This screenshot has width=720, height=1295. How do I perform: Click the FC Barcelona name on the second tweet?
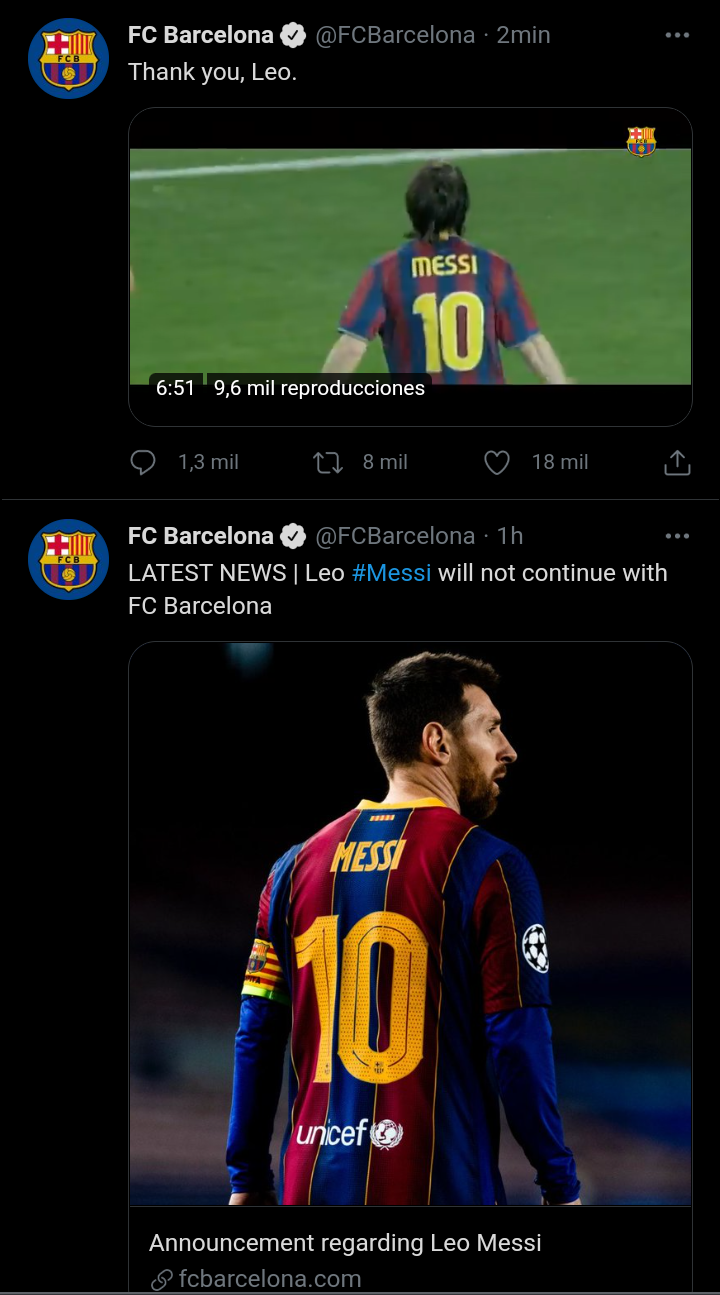point(200,536)
